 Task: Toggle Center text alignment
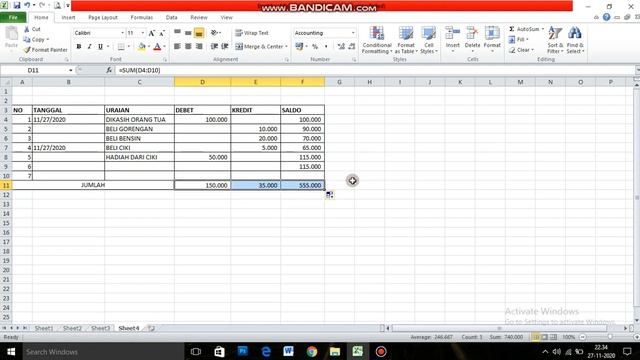pyautogui.click(x=188, y=47)
